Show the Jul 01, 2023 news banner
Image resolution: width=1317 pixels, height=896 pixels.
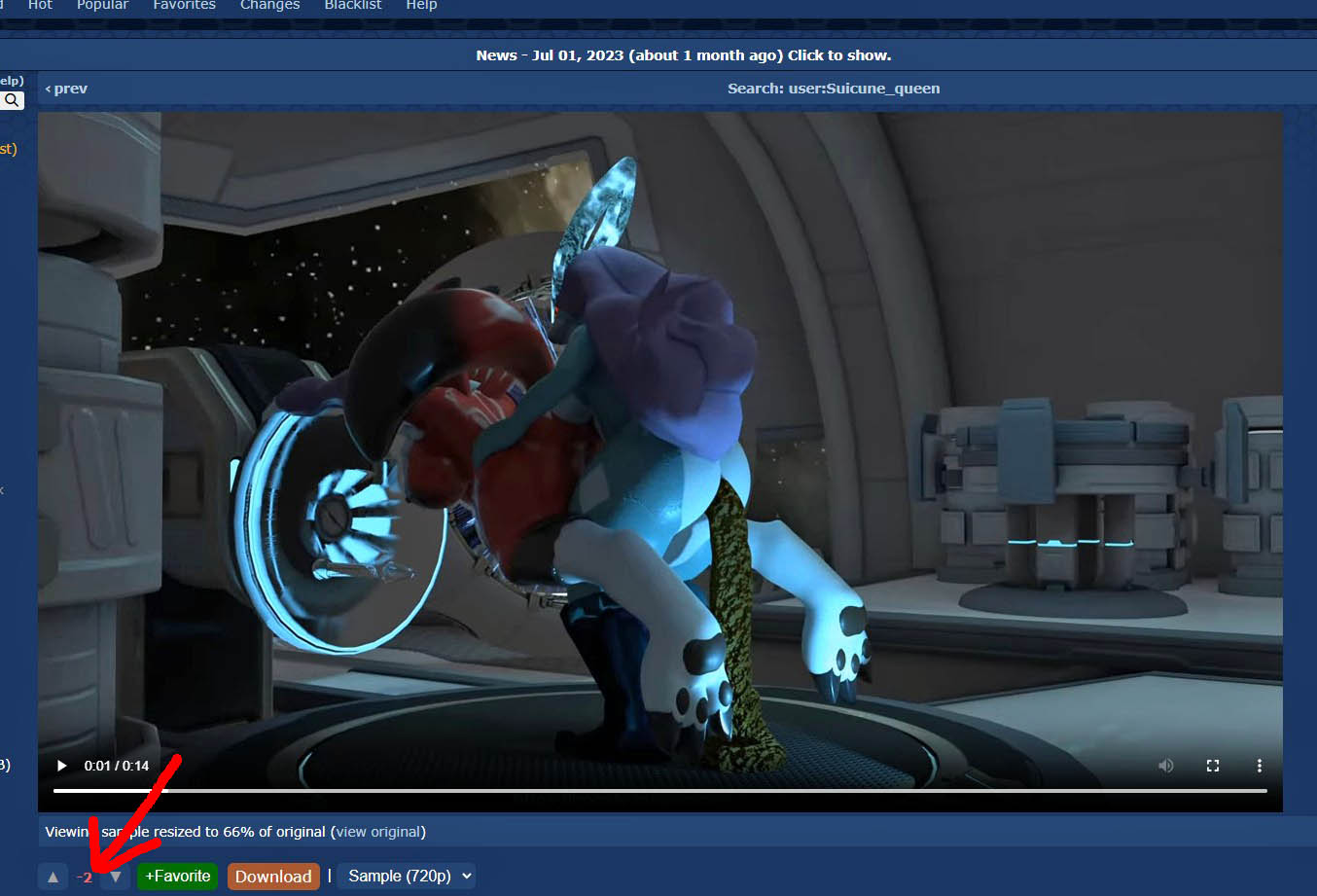pos(683,55)
